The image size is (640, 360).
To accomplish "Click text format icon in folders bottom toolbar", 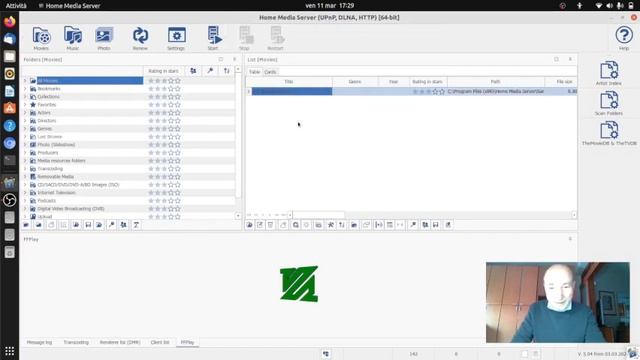I will point(136,225).
